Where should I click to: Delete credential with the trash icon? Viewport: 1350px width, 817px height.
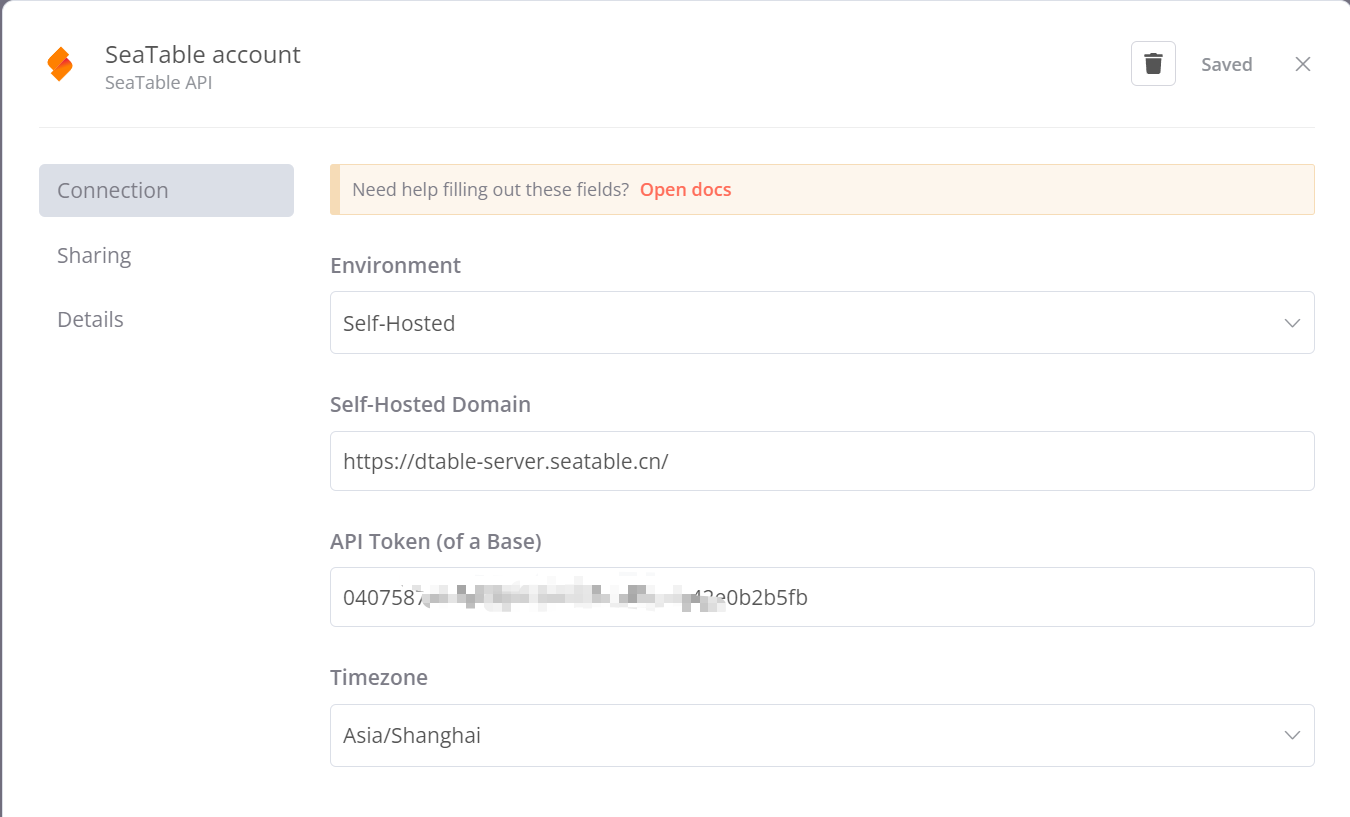1153,64
